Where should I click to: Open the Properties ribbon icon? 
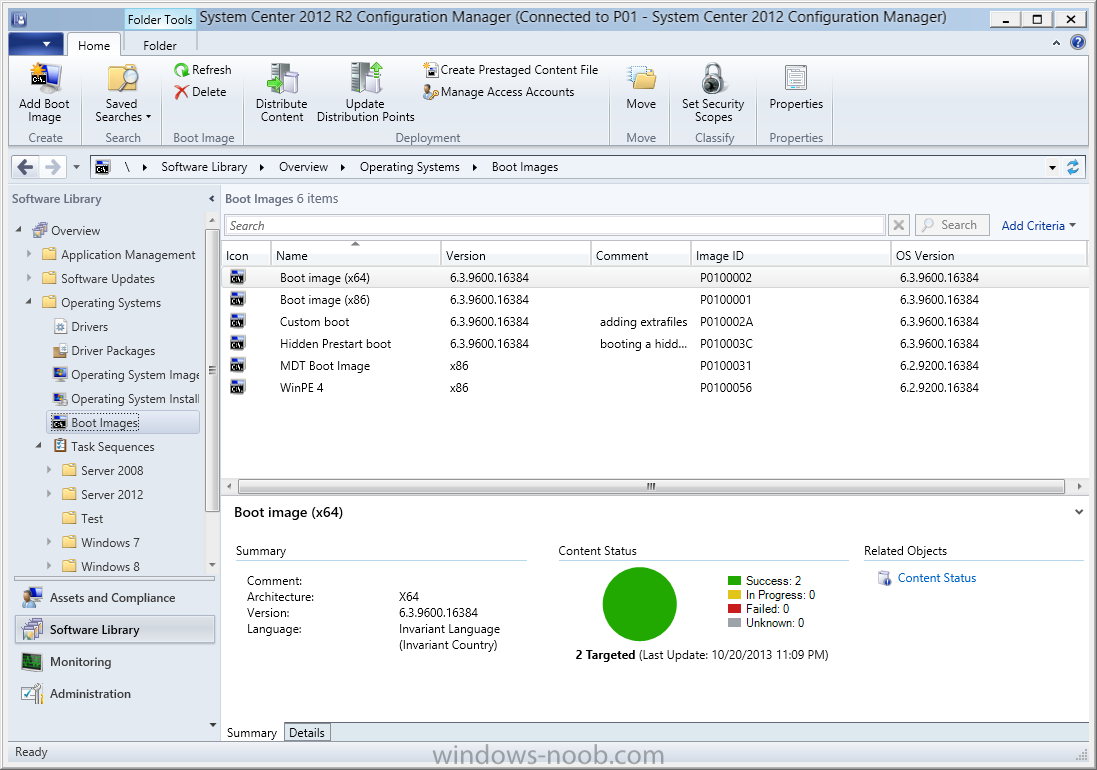(x=795, y=78)
